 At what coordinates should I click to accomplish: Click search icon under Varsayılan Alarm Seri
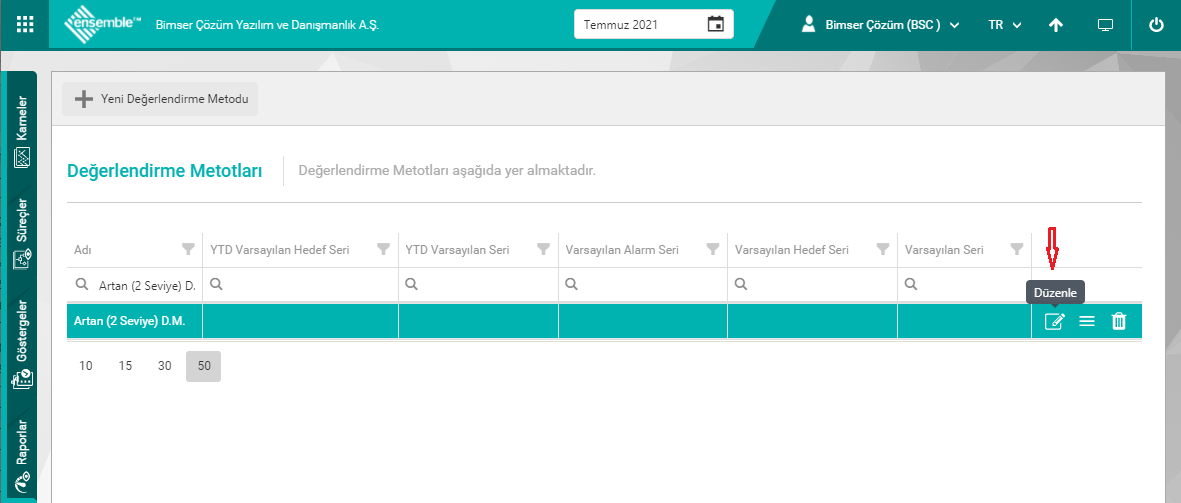[572, 285]
